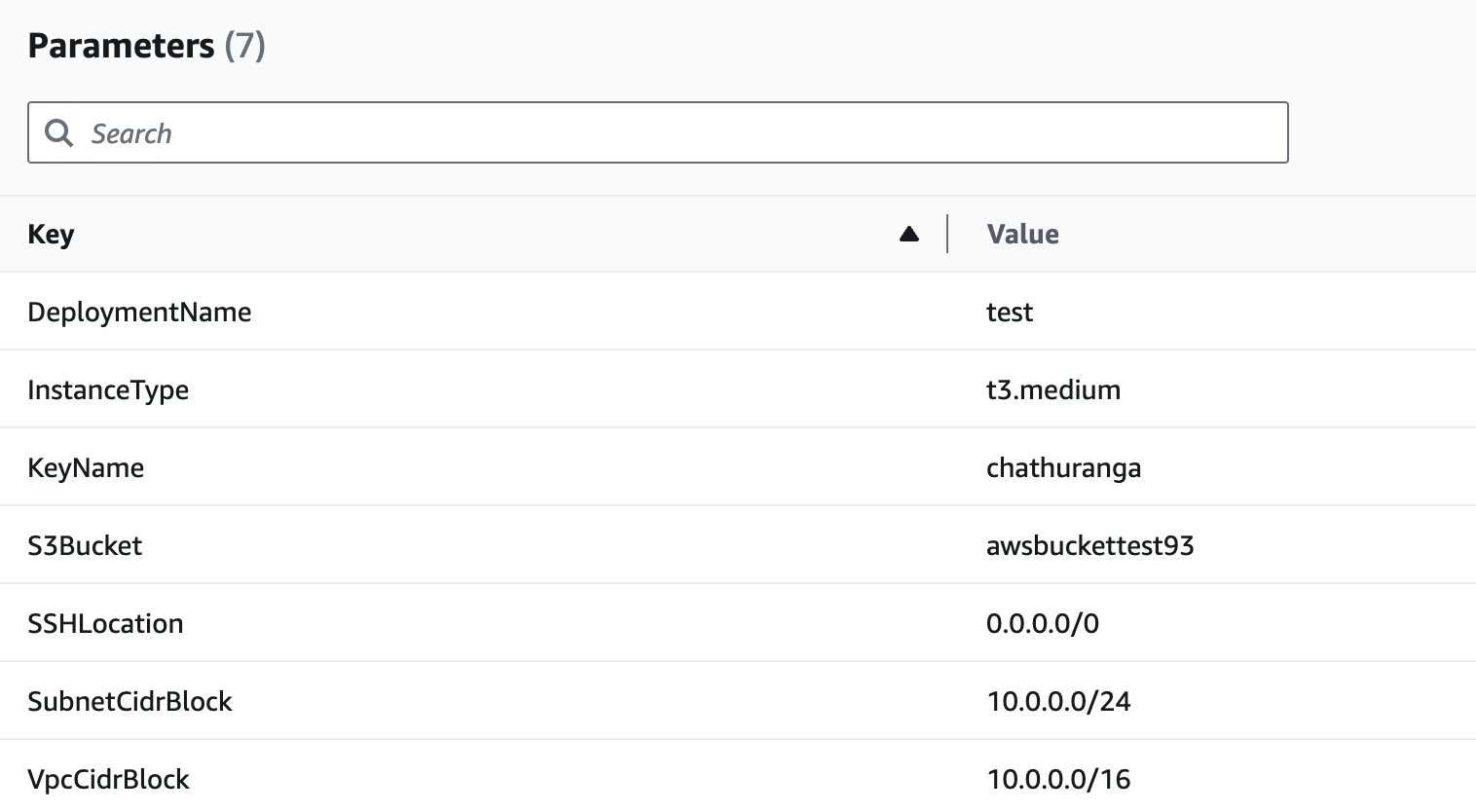Click the magnifying glass search icon
This screenshot has height=812, width=1476.
coord(58,132)
